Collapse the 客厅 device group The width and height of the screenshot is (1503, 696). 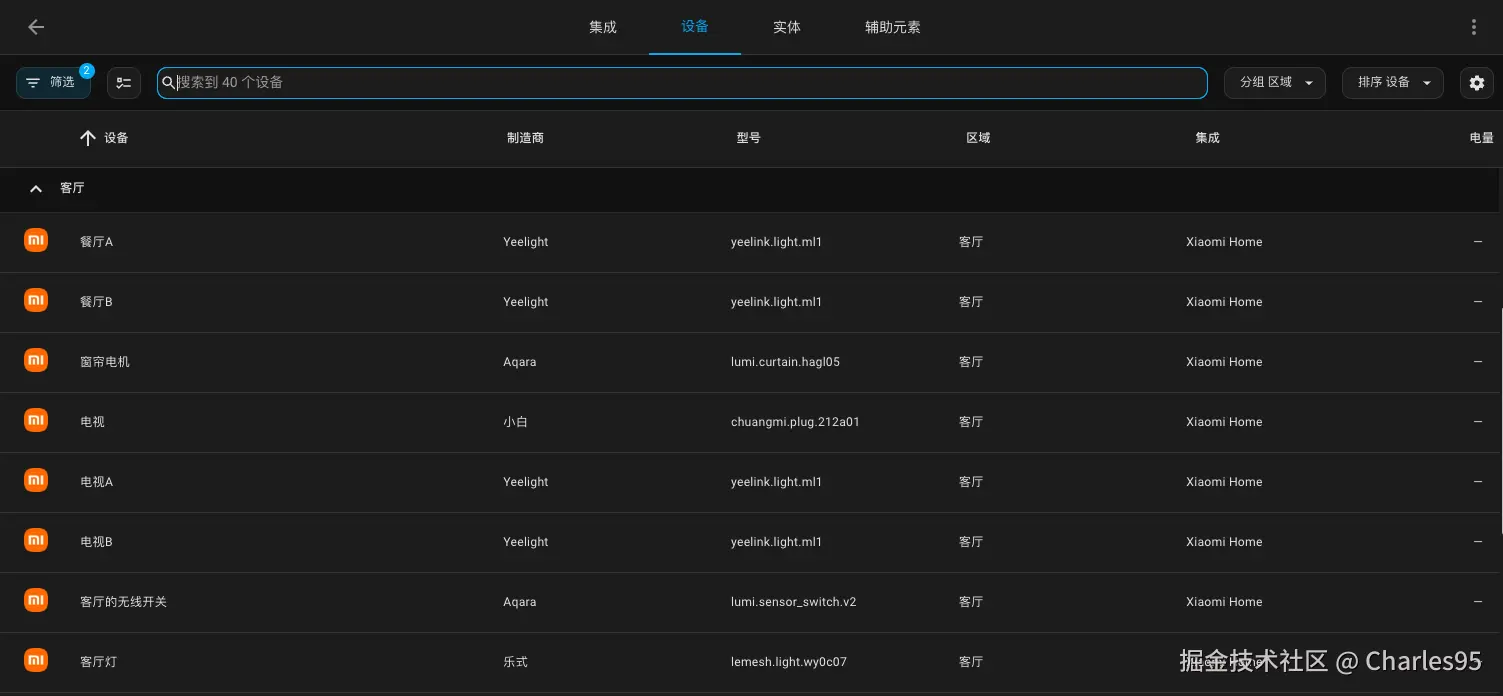tap(35, 188)
